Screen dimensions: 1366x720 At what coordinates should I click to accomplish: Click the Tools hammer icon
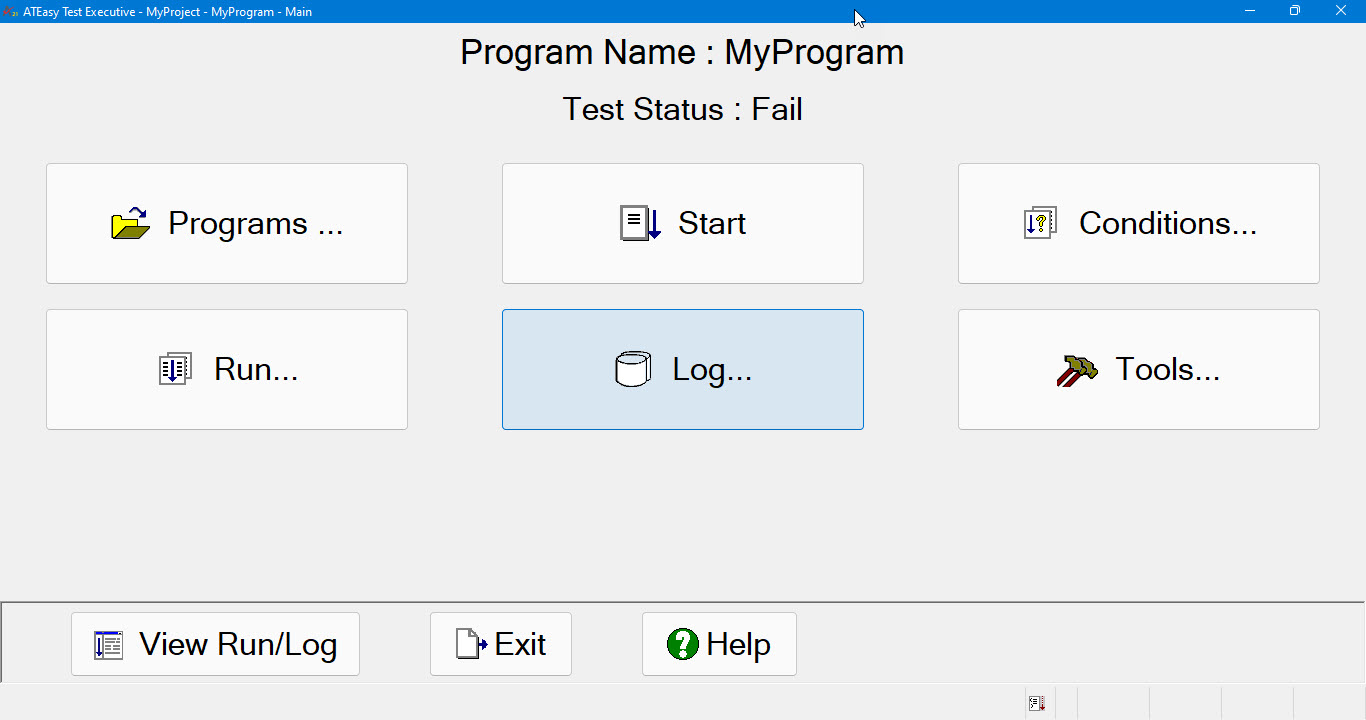(1076, 370)
